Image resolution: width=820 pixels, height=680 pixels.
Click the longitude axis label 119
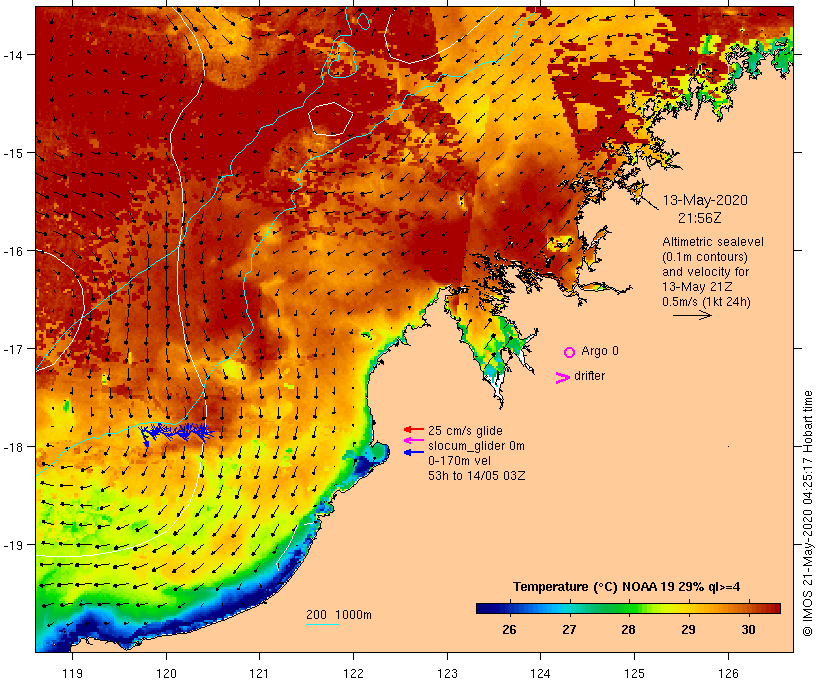72,673
